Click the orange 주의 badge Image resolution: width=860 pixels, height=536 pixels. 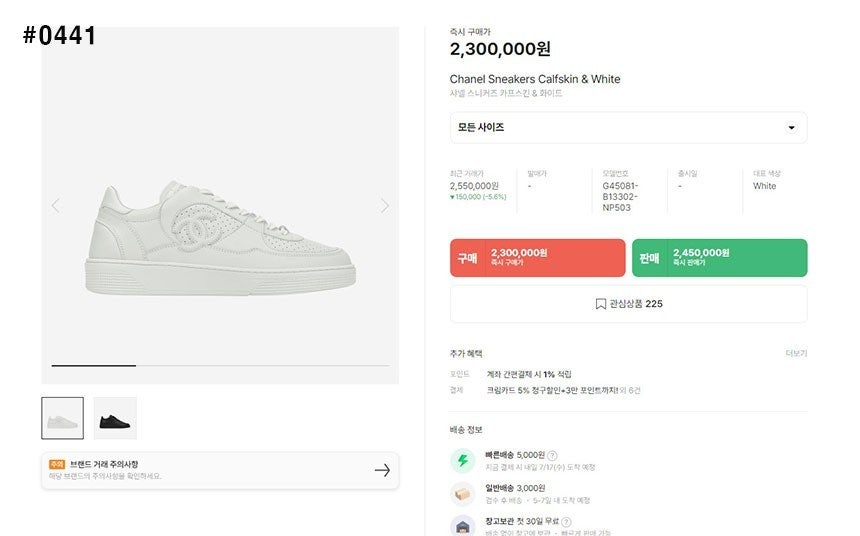coord(56,465)
